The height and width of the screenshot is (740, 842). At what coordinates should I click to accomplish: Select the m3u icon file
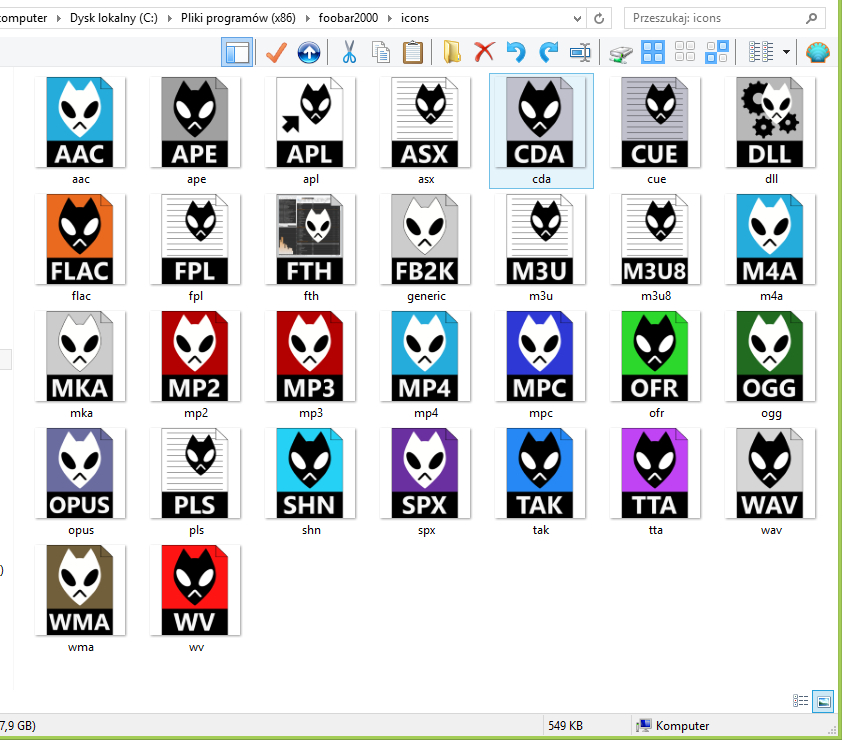tap(540, 248)
